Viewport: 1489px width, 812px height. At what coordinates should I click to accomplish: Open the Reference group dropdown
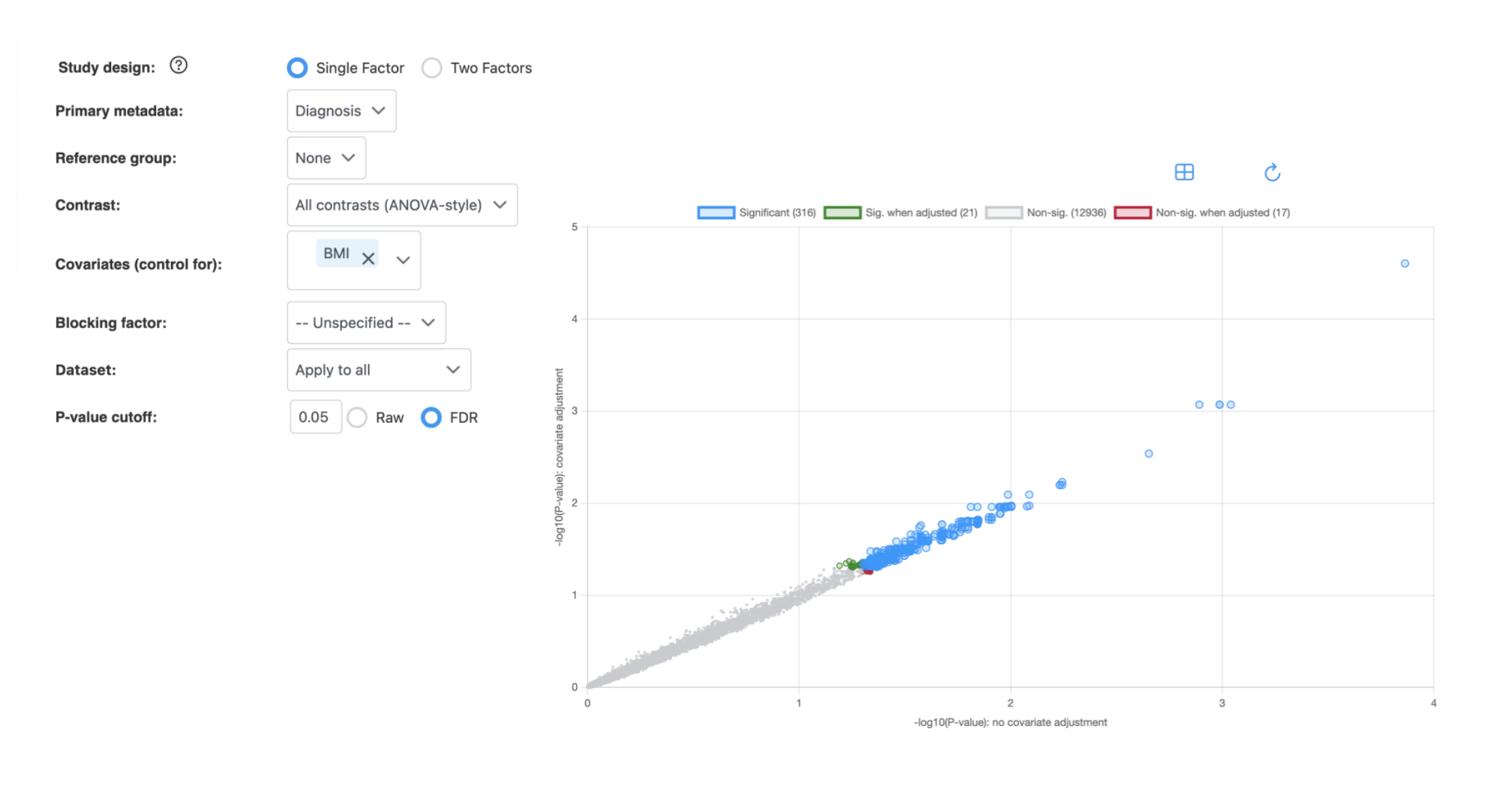[326, 158]
